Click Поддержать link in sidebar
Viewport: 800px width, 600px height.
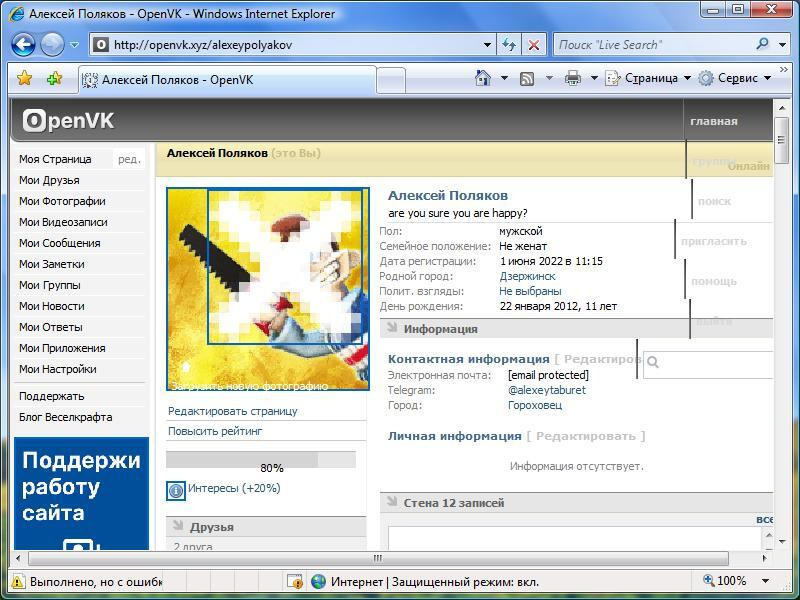(x=52, y=396)
